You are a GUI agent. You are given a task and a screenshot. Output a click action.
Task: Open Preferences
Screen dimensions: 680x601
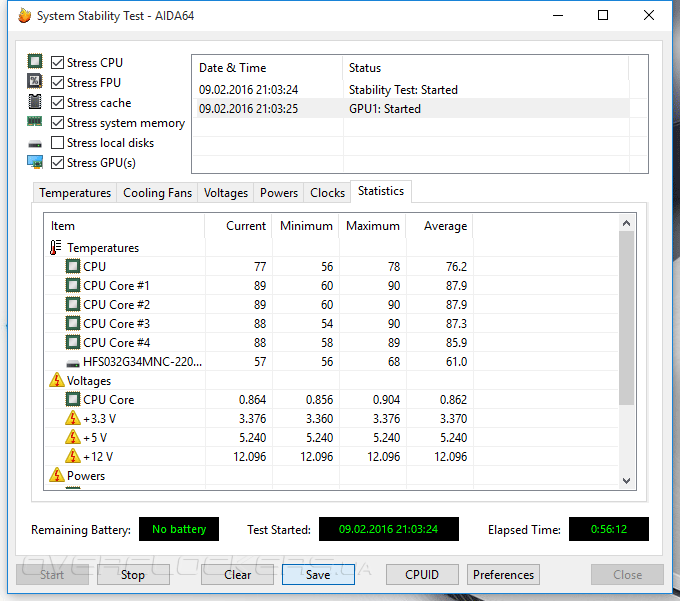point(503,575)
